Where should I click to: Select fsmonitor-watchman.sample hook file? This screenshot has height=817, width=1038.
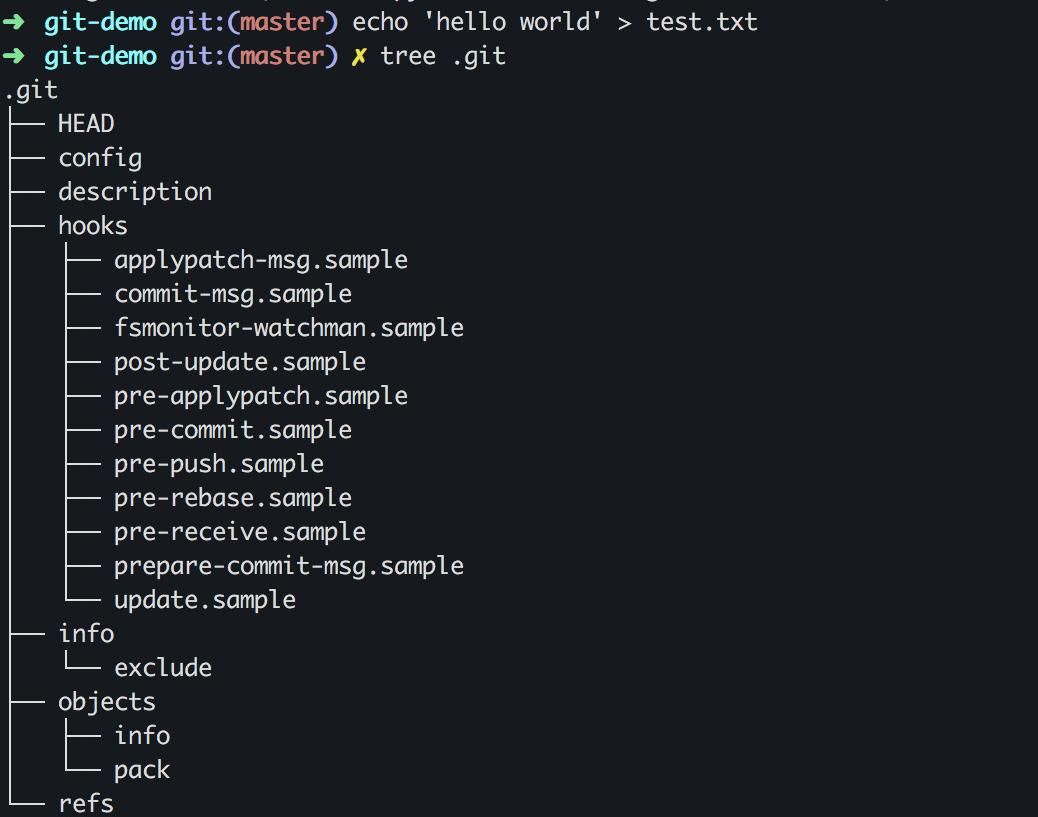coord(289,328)
